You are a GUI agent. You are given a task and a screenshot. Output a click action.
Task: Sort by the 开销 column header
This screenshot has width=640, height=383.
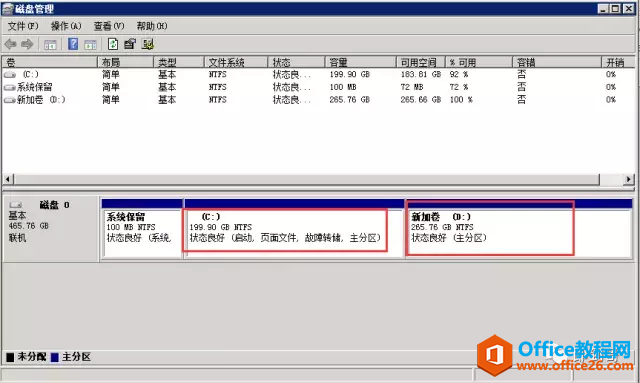[x=618, y=62]
